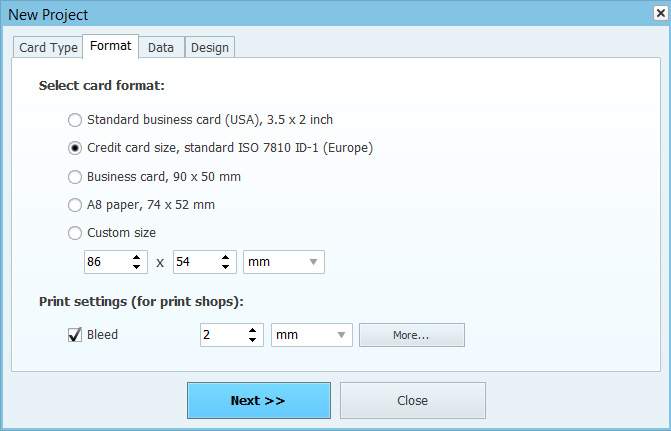Click the More... print settings button
The width and height of the screenshot is (671, 431).
pyautogui.click(x=412, y=335)
